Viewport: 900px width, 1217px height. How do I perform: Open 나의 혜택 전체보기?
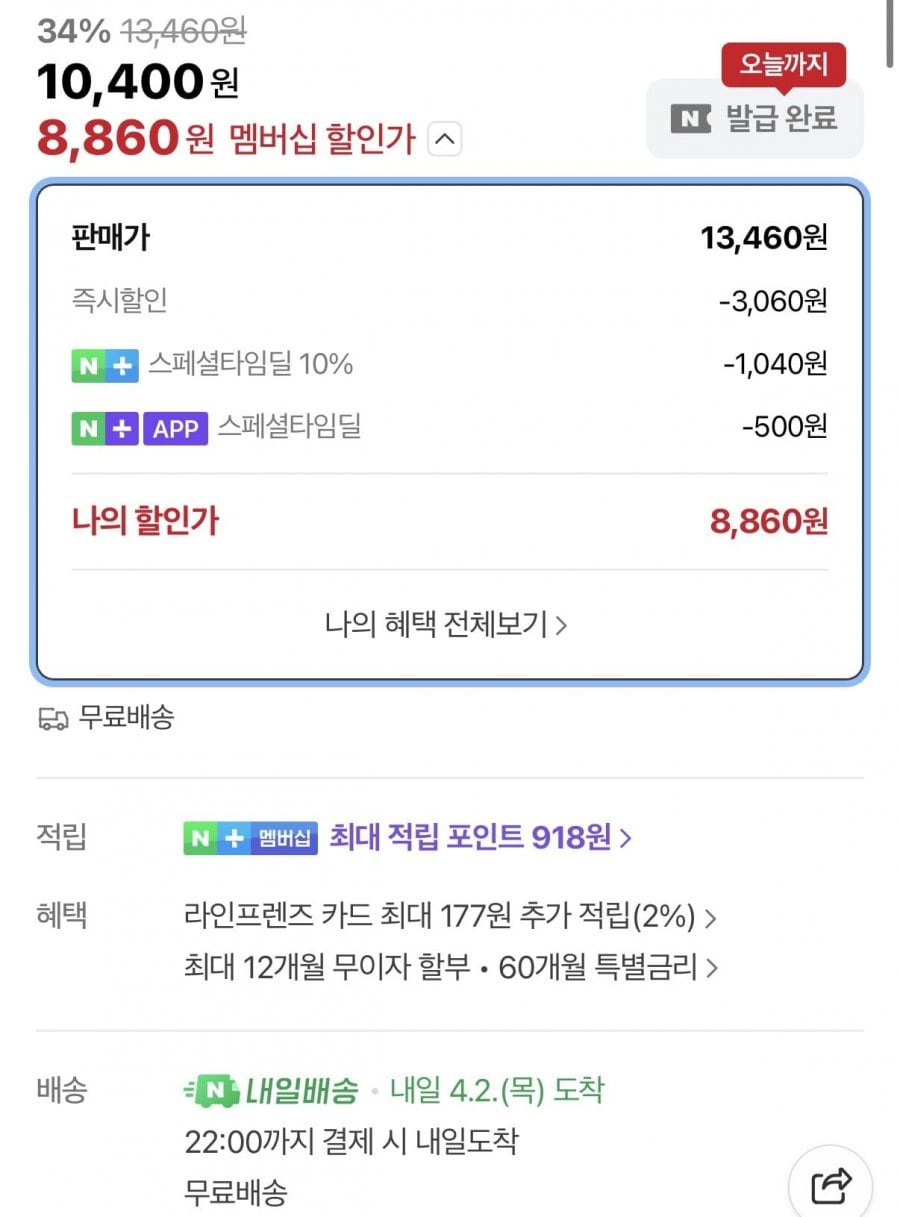point(446,625)
